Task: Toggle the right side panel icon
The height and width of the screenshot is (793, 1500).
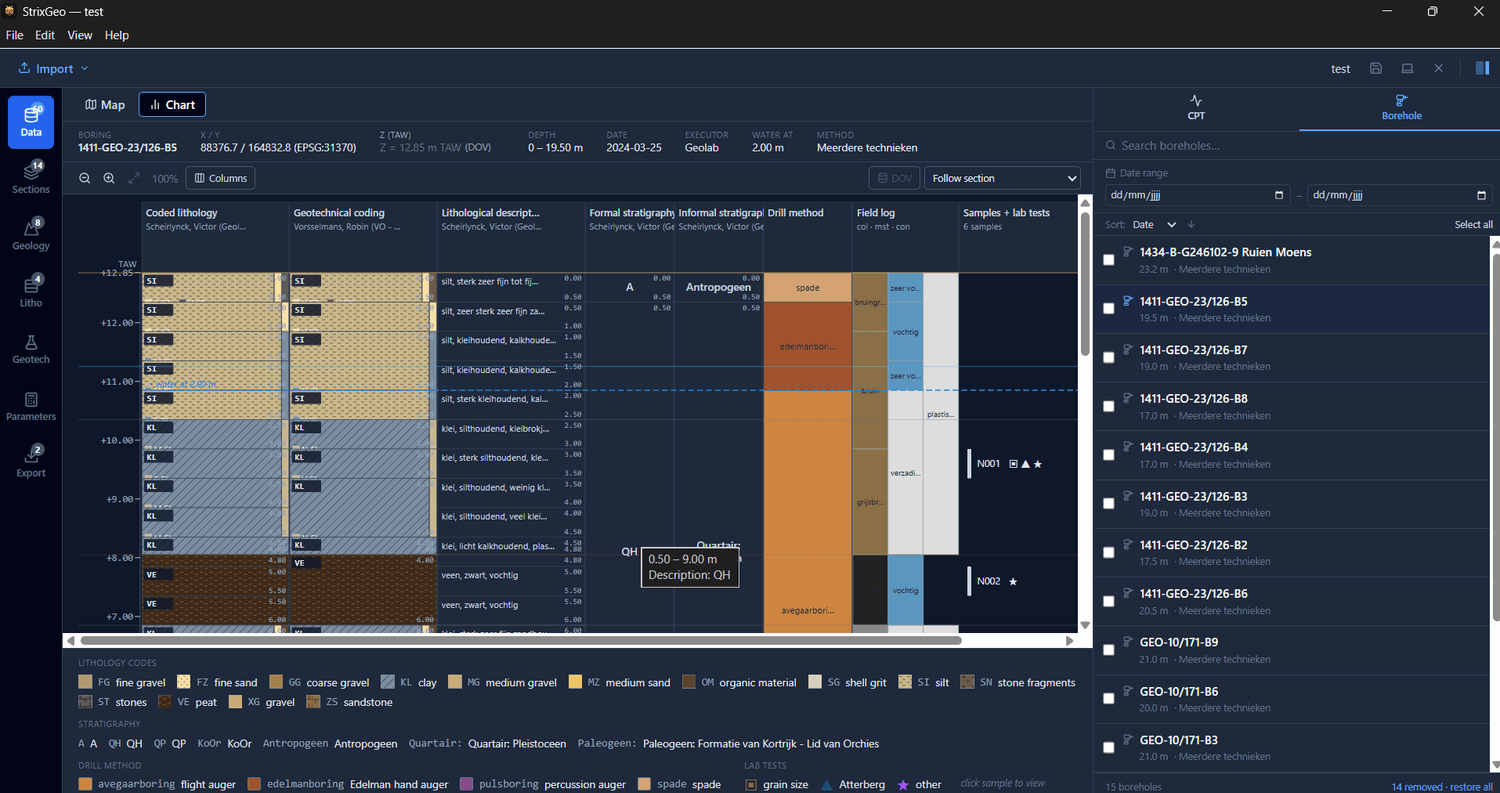Action: pos(1482,68)
